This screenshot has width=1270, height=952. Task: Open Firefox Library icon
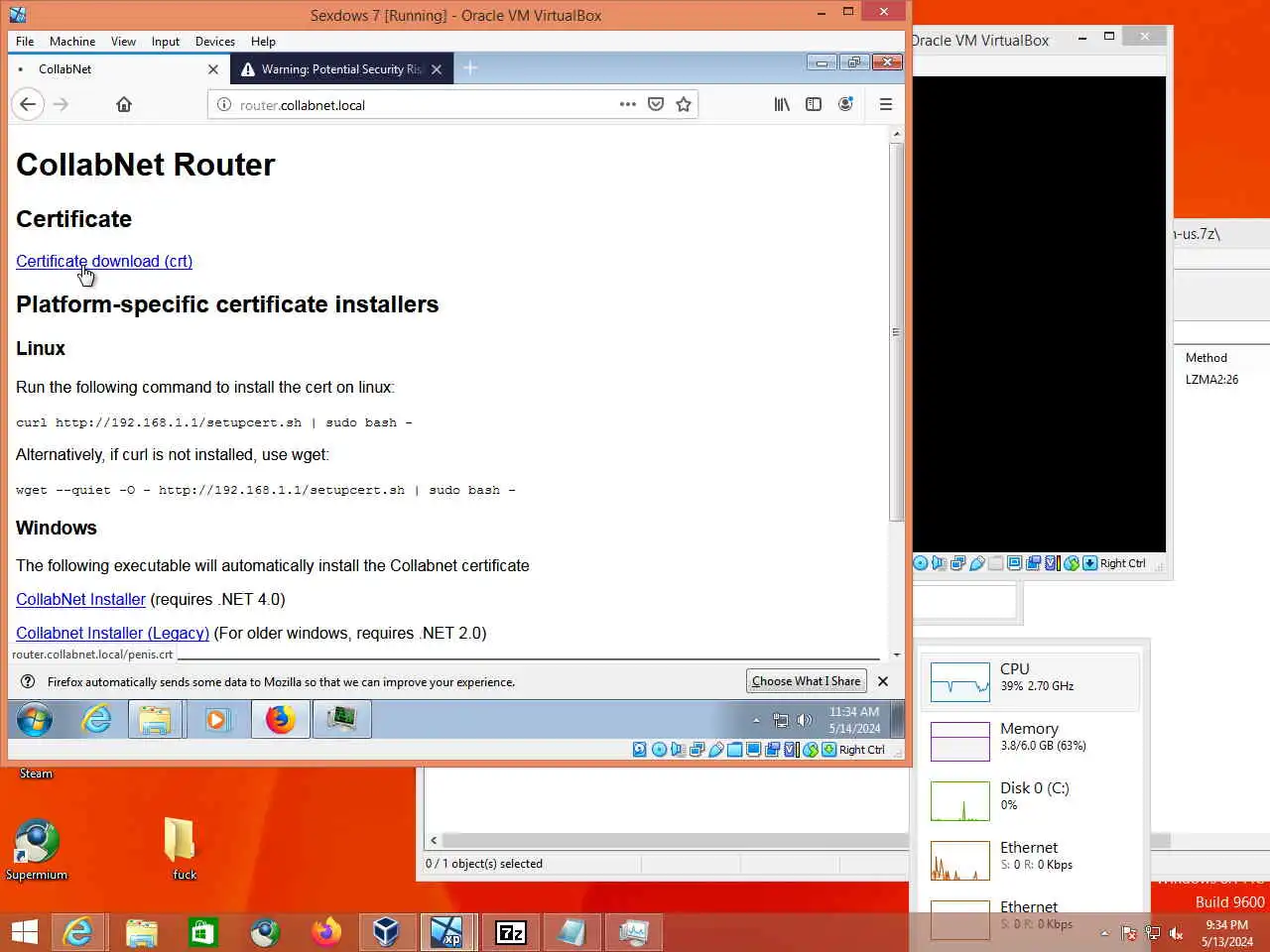coord(783,104)
